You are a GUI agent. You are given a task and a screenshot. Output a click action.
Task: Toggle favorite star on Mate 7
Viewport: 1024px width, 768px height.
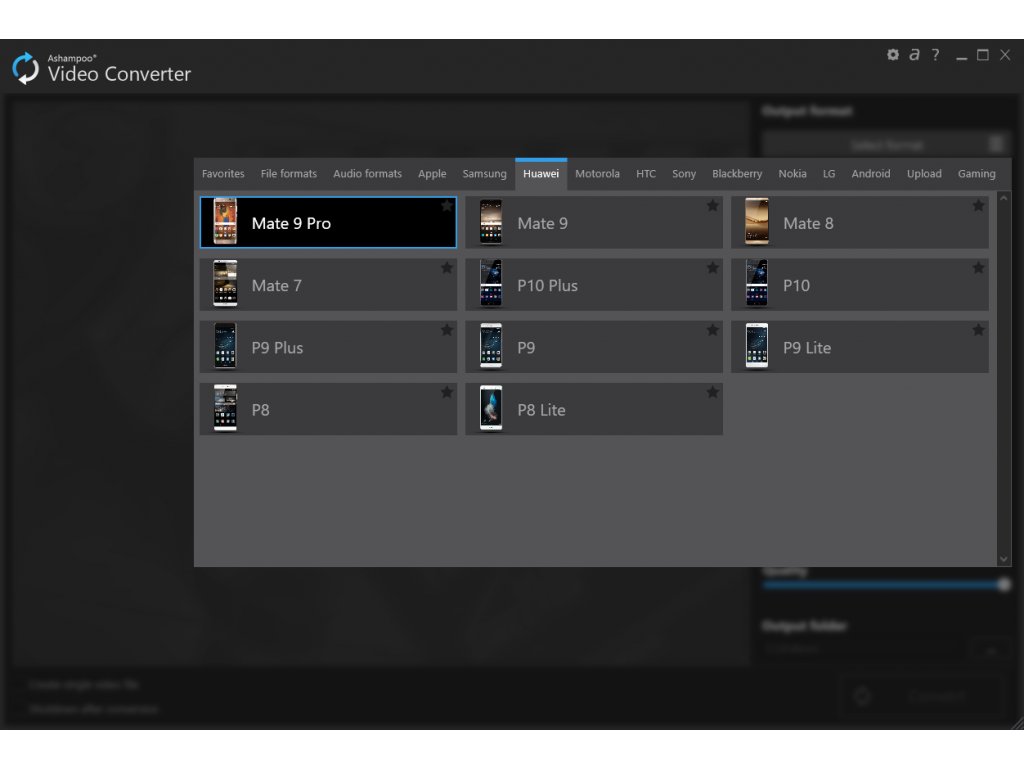pyautogui.click(x=447, y=268)
